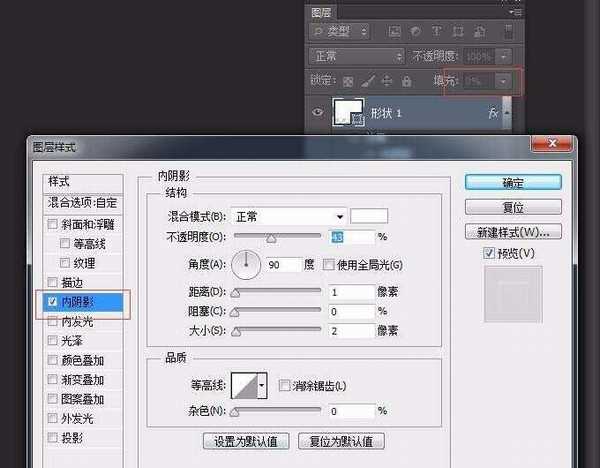Filter layers by type layers icon

tap(437, 31)
